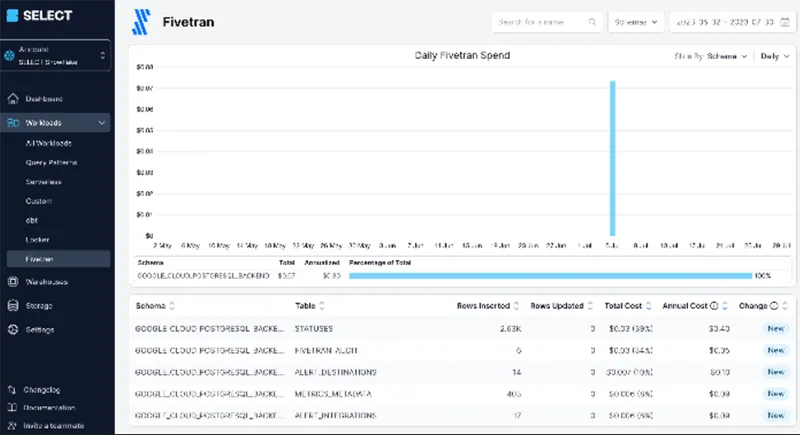Click the Workloads icon in the sidebar

point(13,123)
